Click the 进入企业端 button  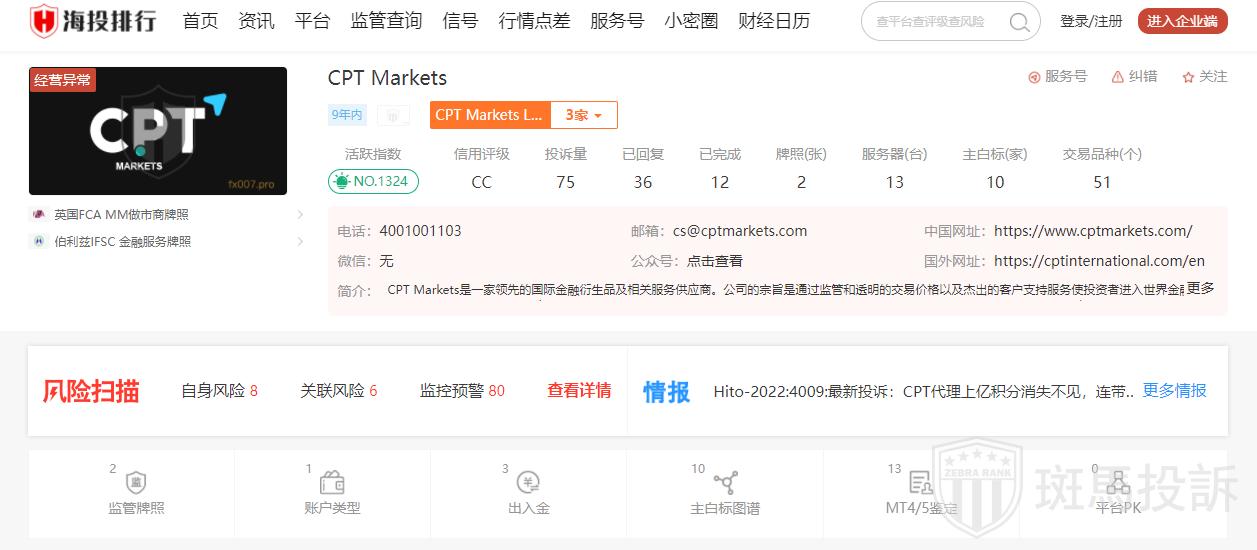point(1182,21)
